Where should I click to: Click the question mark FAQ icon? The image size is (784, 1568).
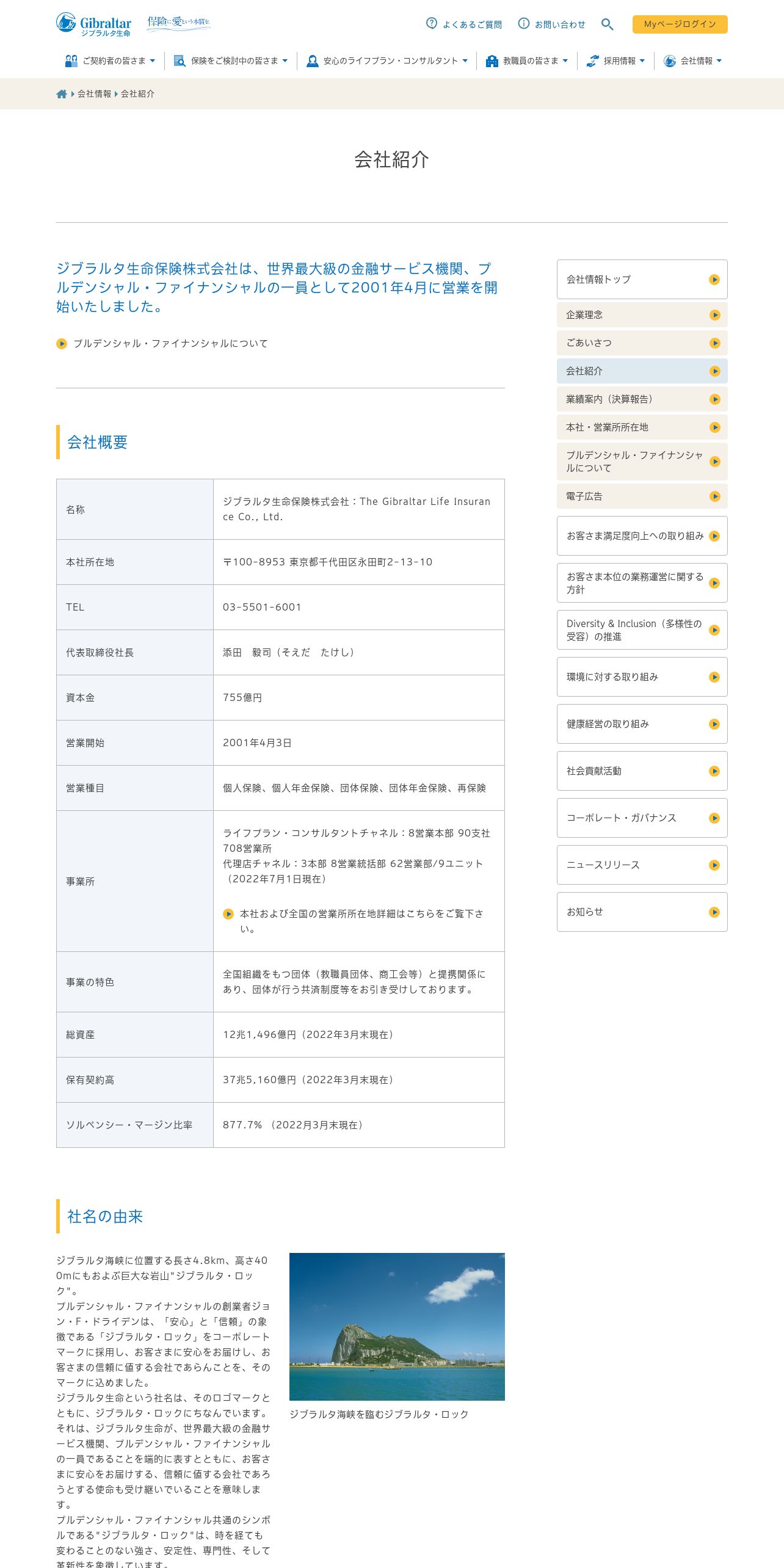[x=432, y=23]
